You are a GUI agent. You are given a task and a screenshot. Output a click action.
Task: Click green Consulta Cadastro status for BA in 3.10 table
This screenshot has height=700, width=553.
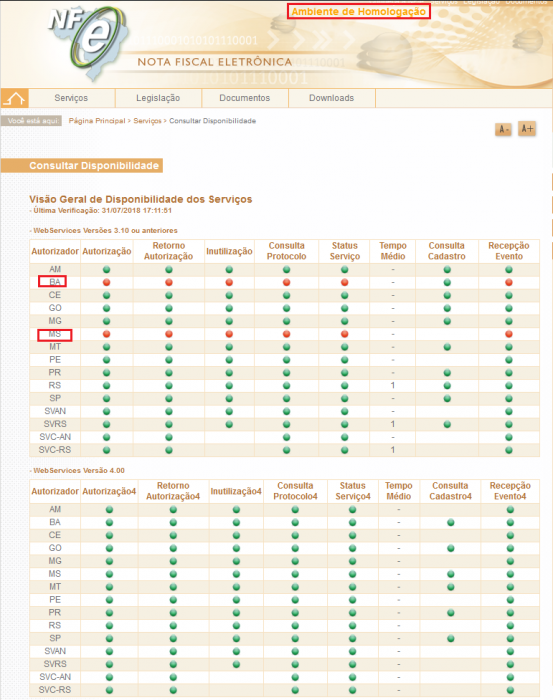click(447, 283)
